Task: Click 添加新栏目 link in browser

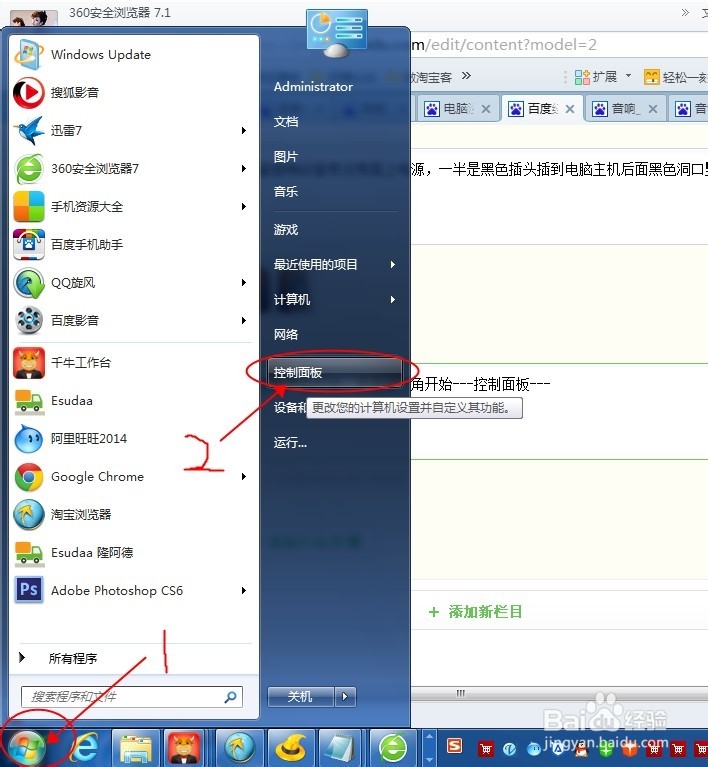Action: click(475, 612)
